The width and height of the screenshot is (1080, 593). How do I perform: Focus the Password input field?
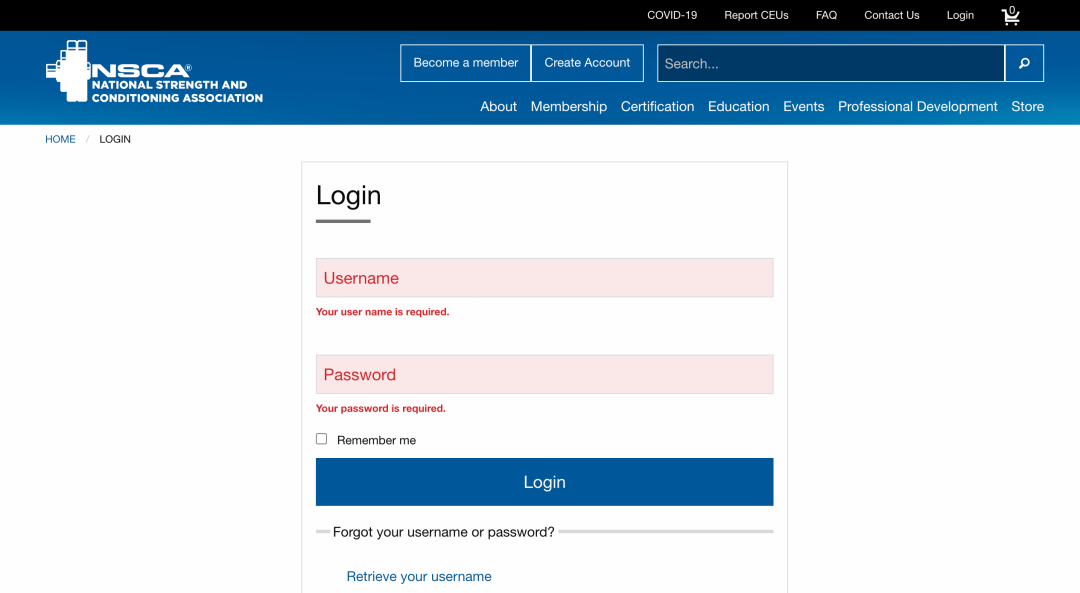544,375
